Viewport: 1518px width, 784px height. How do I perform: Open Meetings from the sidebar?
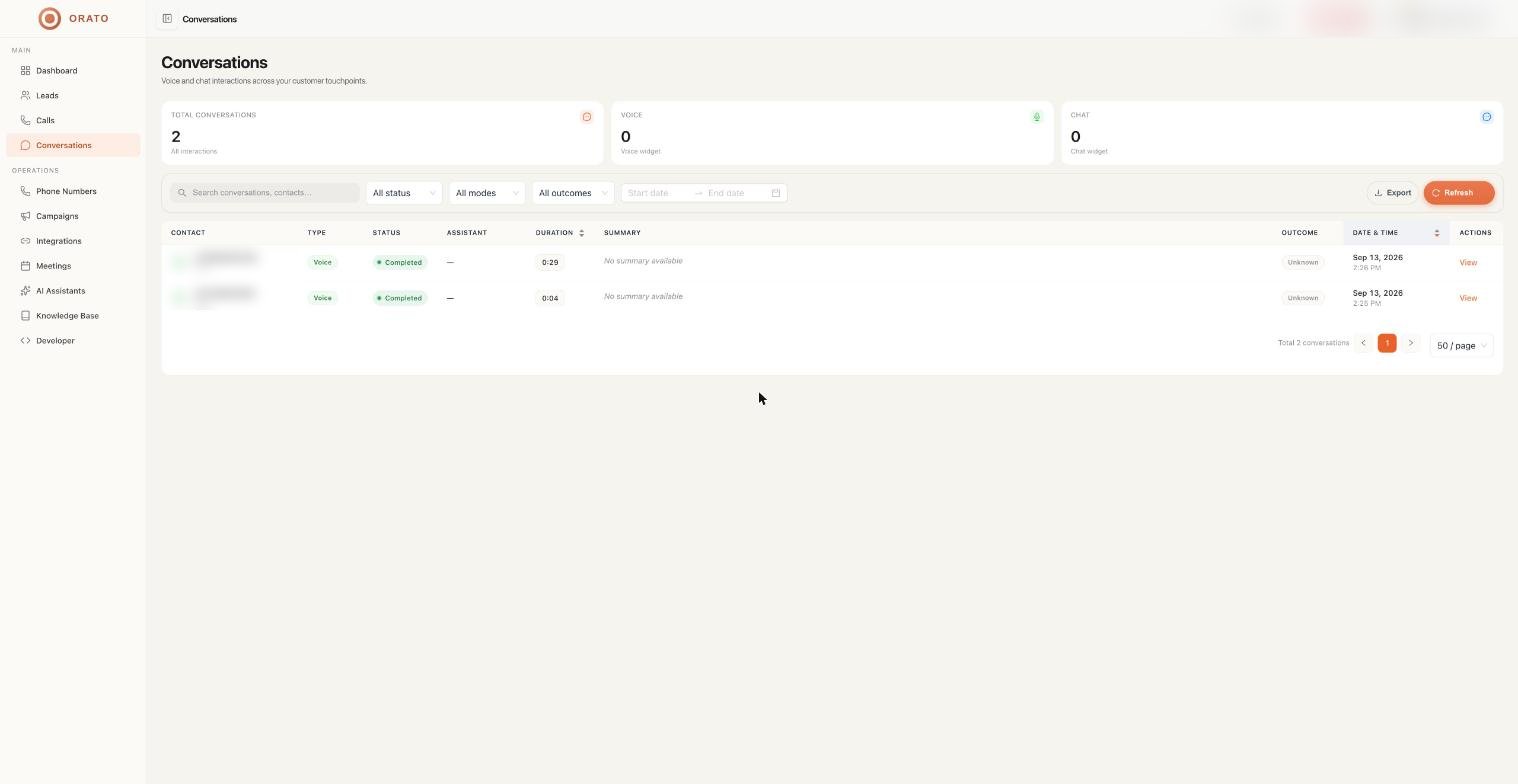73,267
